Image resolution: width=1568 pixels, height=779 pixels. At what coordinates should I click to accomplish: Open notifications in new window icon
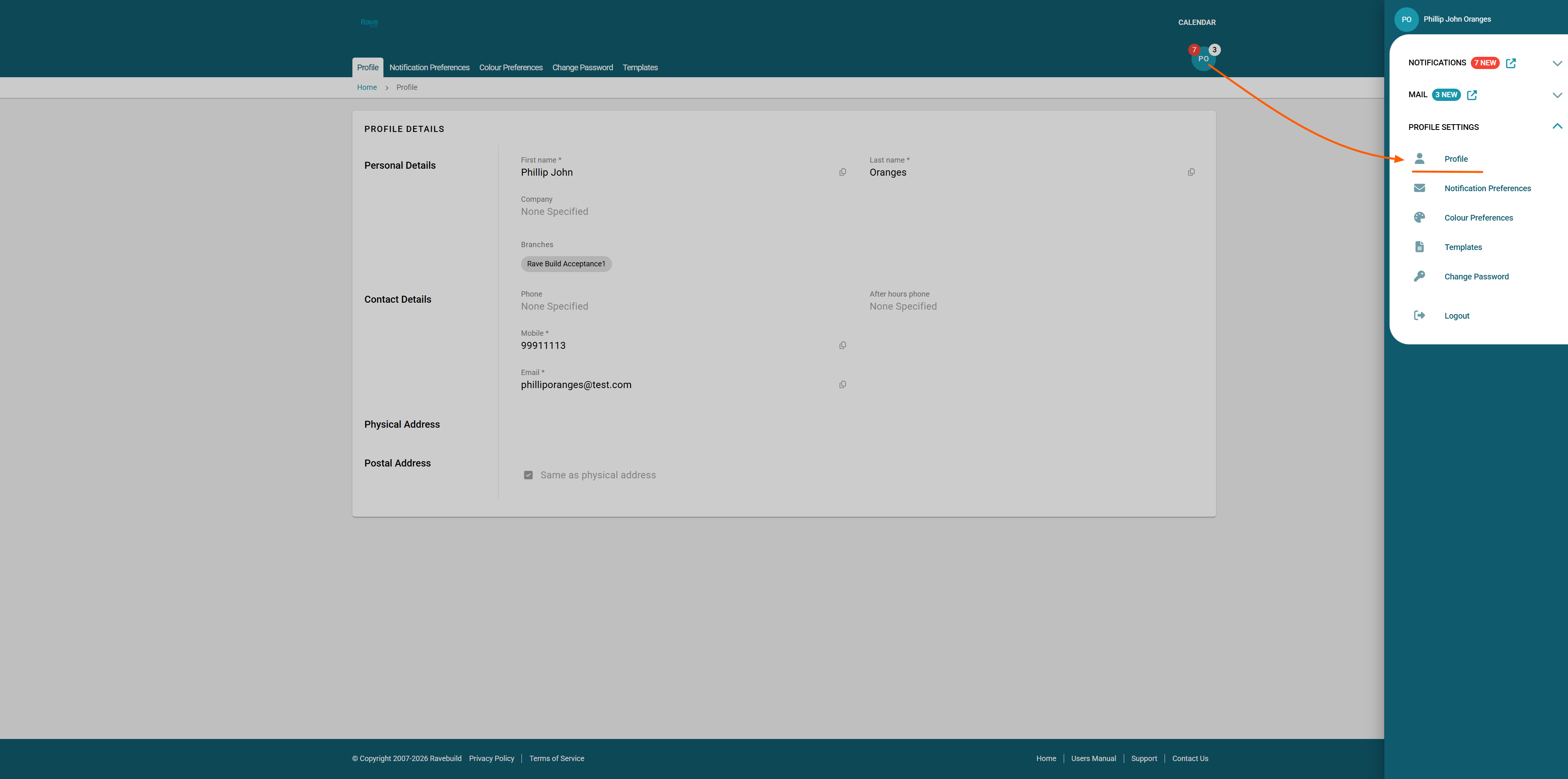[x=1511, y=63]
